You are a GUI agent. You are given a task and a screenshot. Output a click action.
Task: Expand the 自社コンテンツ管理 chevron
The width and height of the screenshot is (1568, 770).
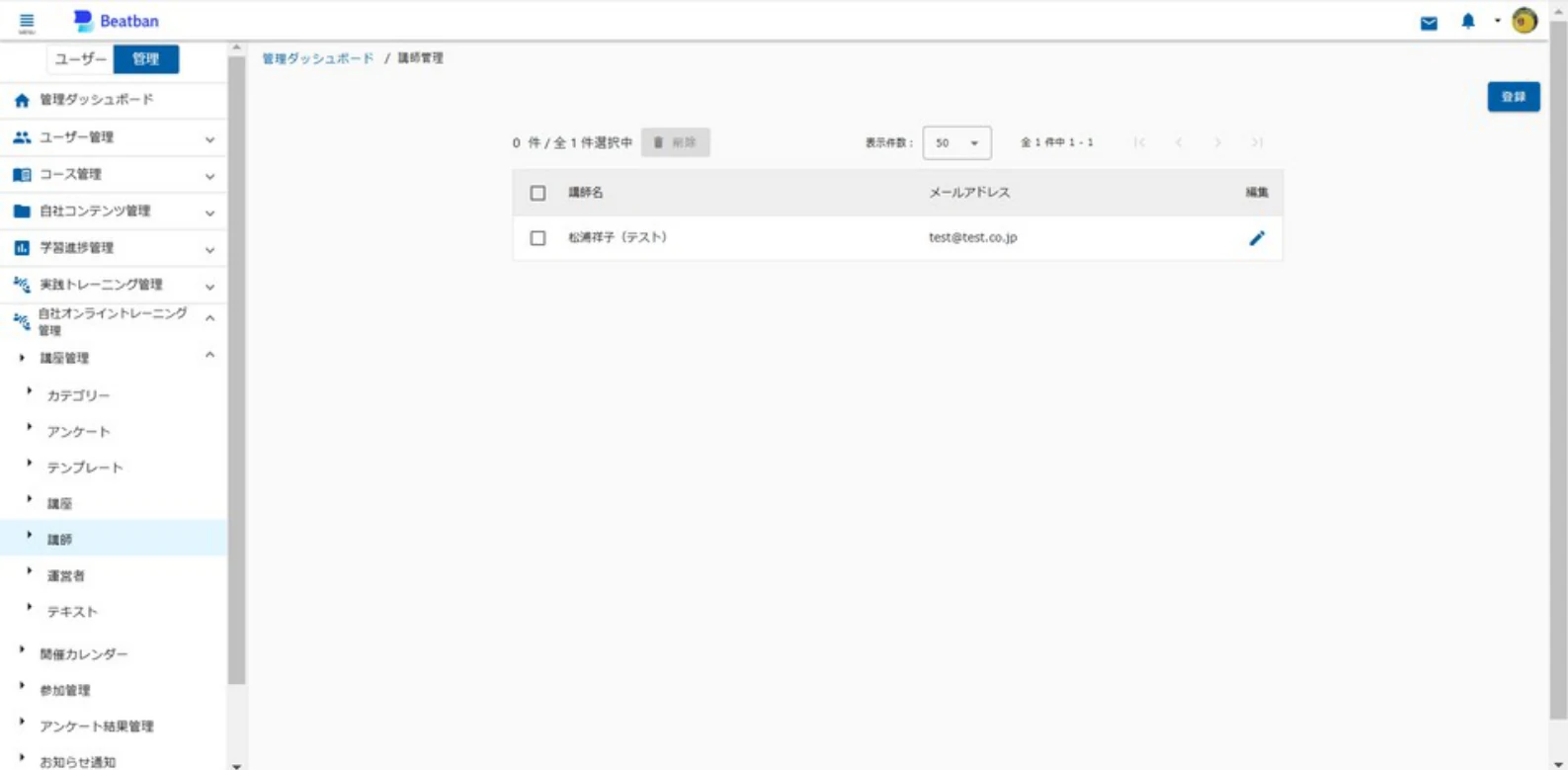tap(209, 213)
